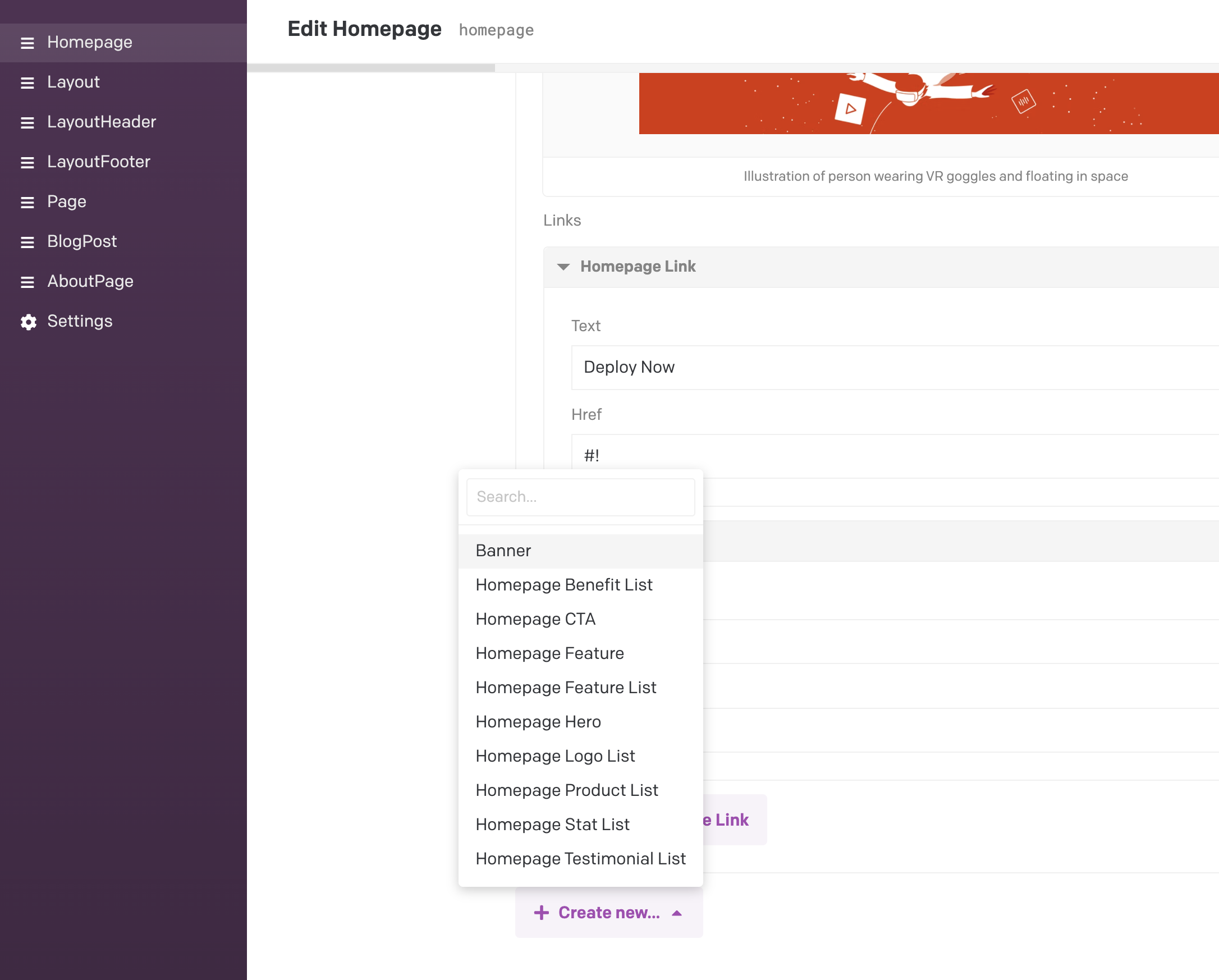Click the Layout collection list icon
This screenshot has width=1219, height=980.
(27, 83)
